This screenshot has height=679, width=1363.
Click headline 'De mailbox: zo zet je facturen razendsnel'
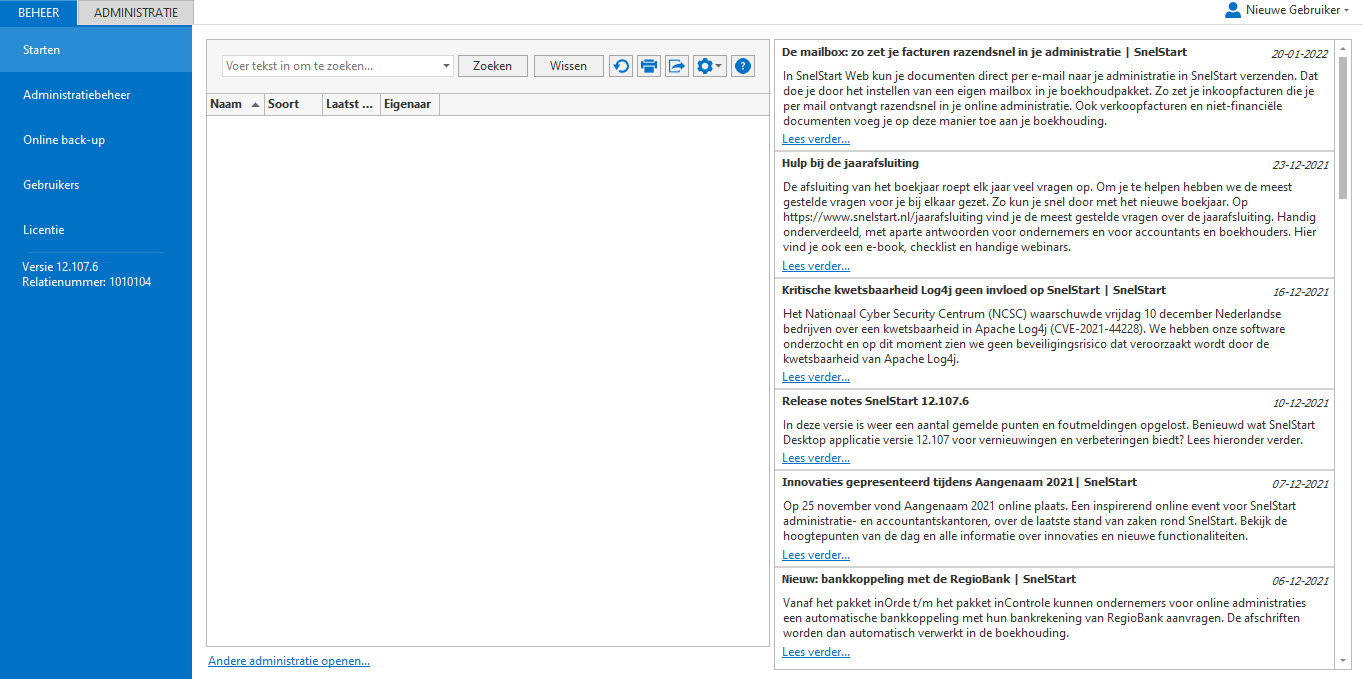click(984, 52)
